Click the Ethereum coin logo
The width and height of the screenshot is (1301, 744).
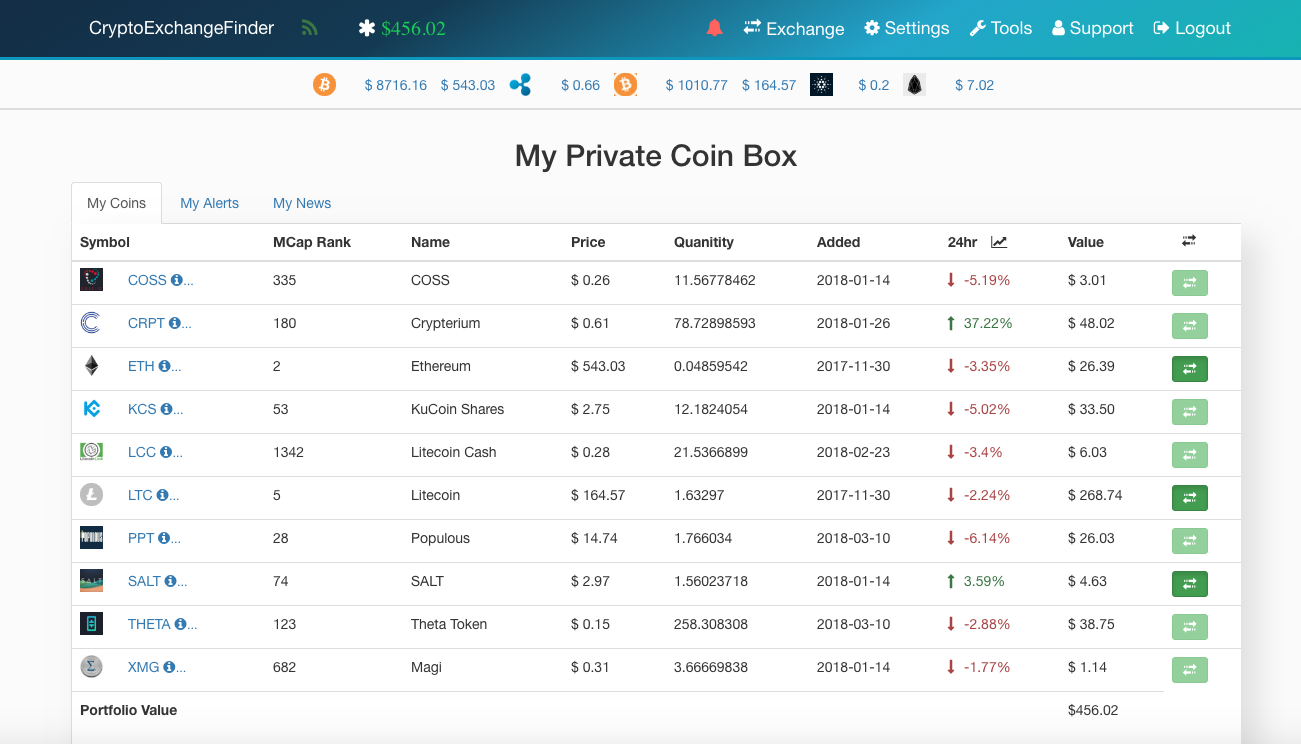tap(91, 366)
